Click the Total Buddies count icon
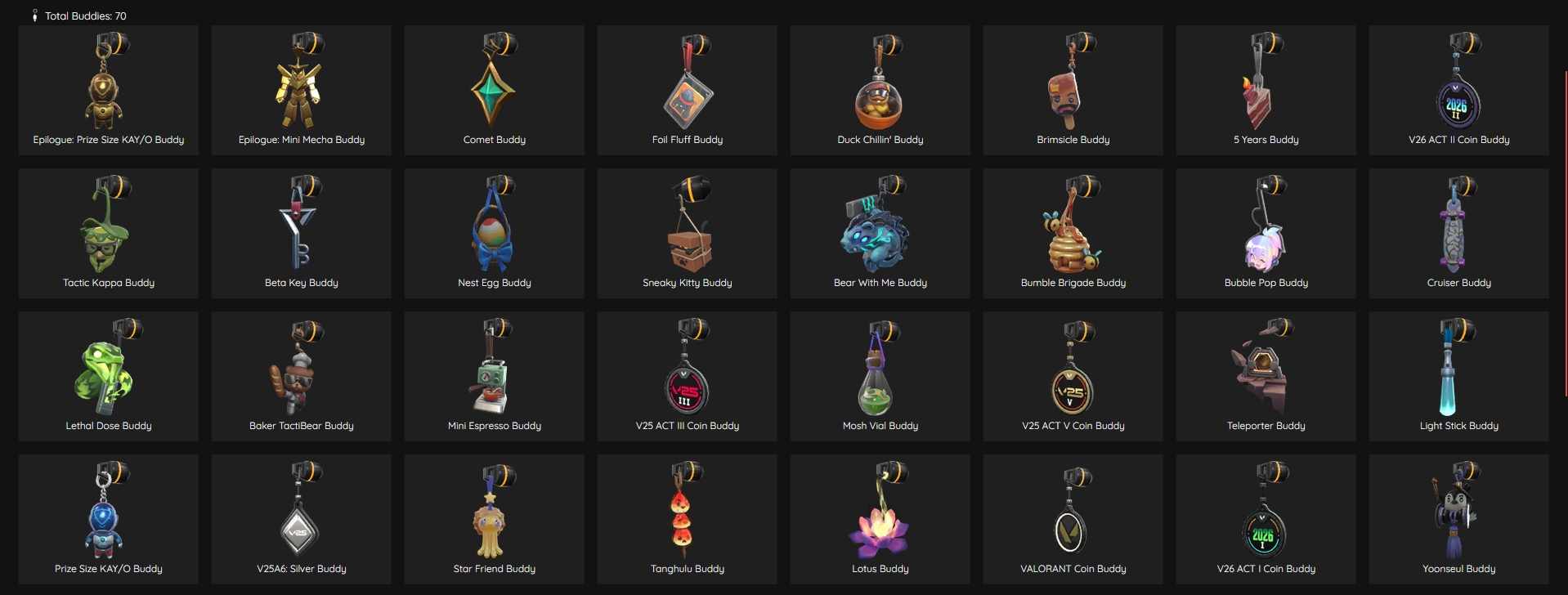Image resolution: width=1568 pixels, height=595 pixels. pos(34,16)
